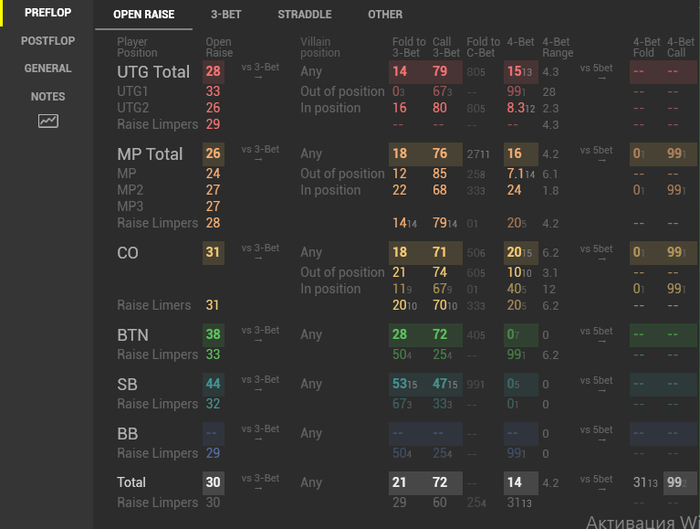Click the OPEN RAISE tab
Viewport: 700px width, 529px height.
click(143, 15)
